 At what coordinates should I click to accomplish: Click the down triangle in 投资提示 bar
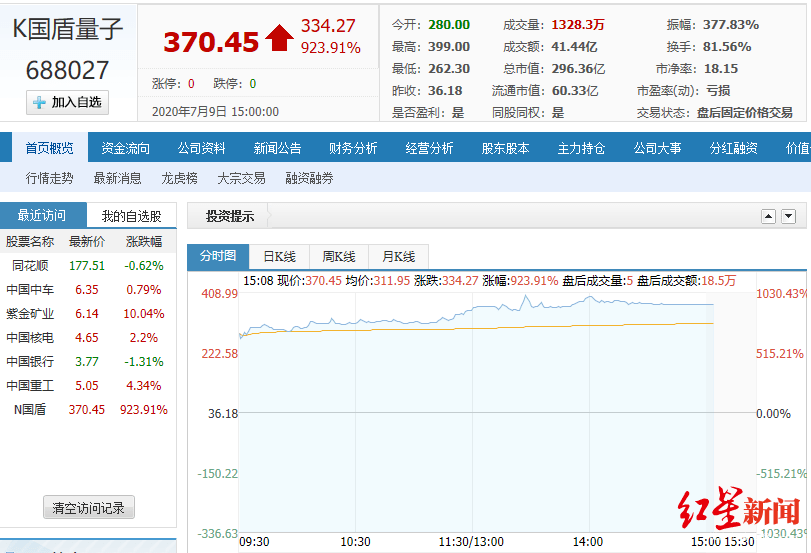tap(788, 216)
